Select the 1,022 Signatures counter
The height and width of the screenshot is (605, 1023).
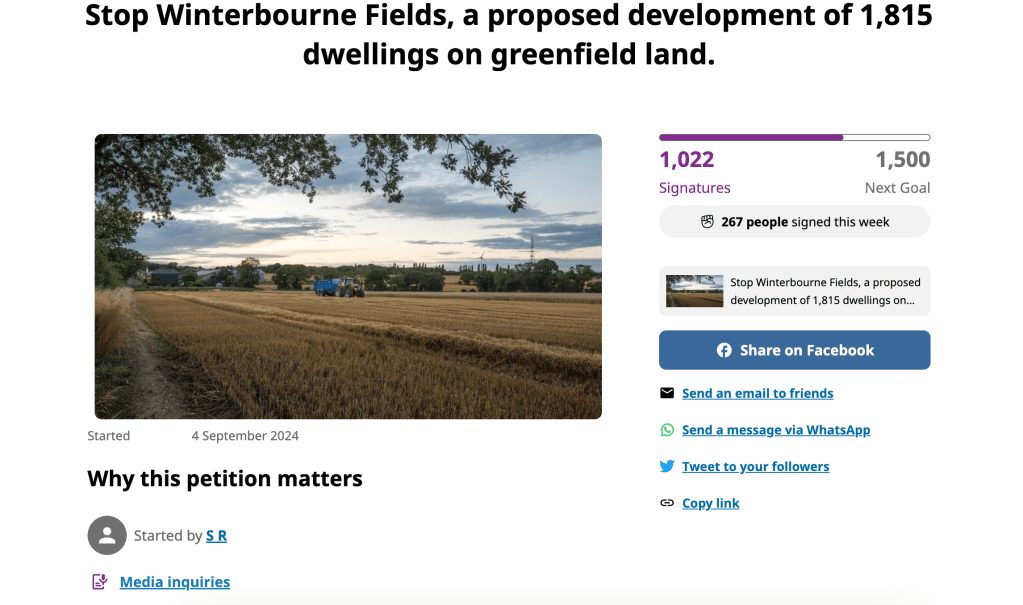[x=686, y=160]
